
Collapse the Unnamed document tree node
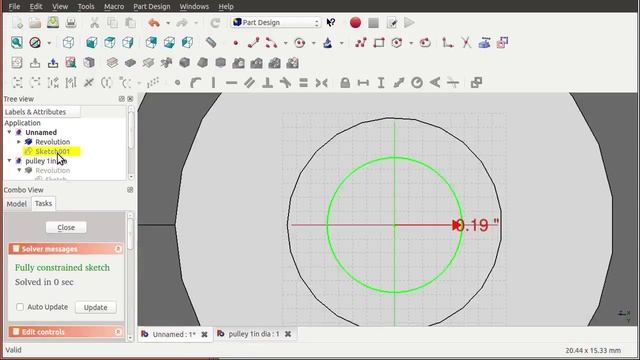click(9, 132)
